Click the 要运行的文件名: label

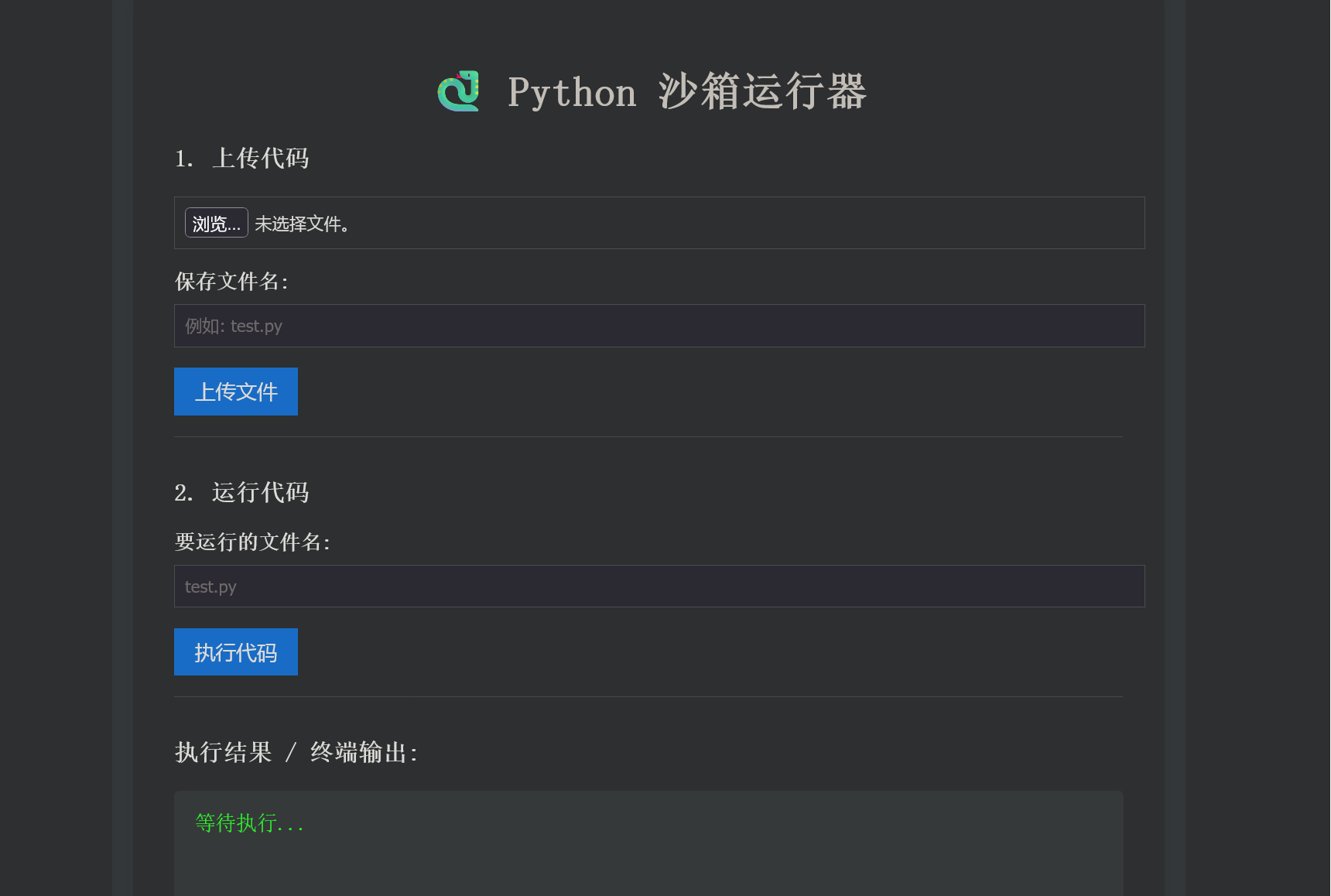click(252, 542)
